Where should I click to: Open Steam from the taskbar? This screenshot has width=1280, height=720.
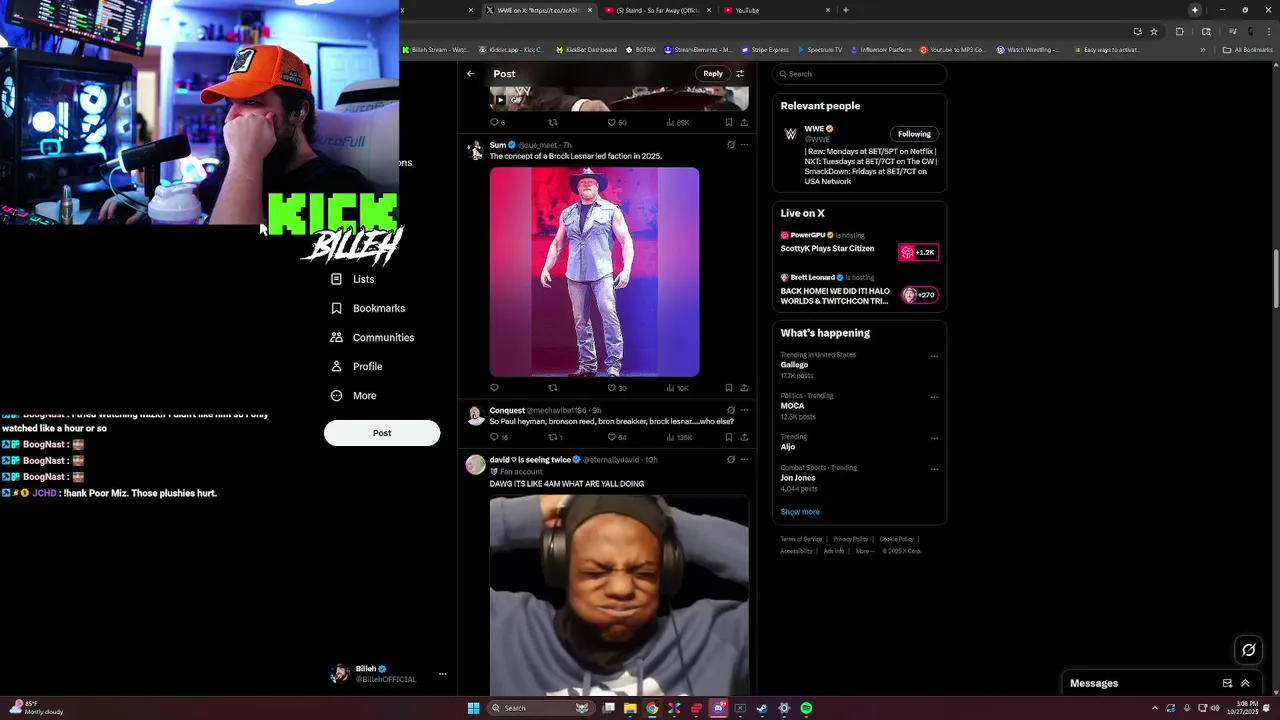(x=761, y=708)
